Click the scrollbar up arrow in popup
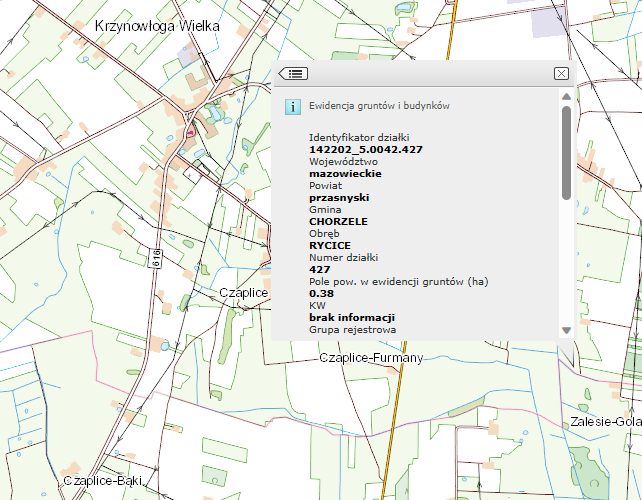Image resolution: width=642 pixels, height=500 pixels. pos(566,98)
